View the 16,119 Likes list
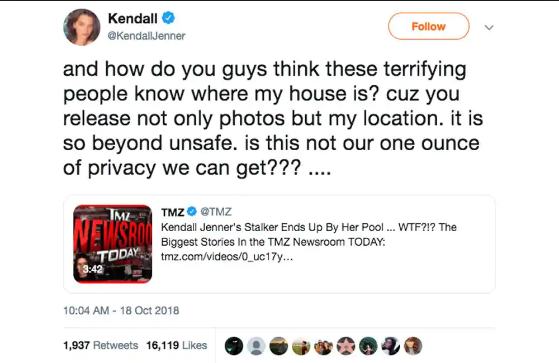This screenshot has width=559, height=363. click(176, 345)
